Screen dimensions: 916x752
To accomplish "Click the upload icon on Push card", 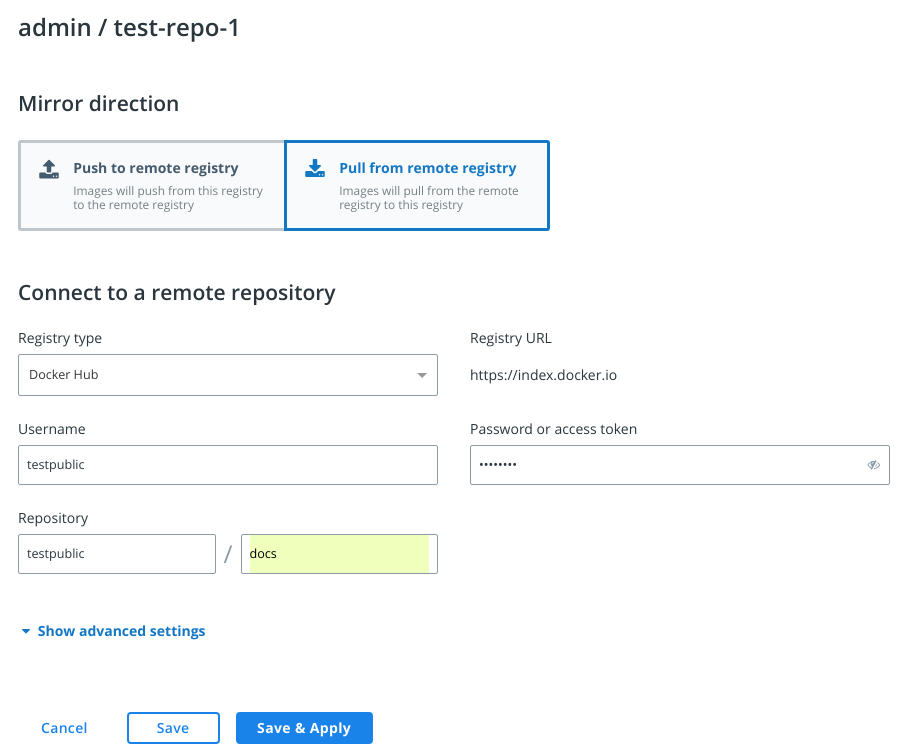I will click(49, 168).
